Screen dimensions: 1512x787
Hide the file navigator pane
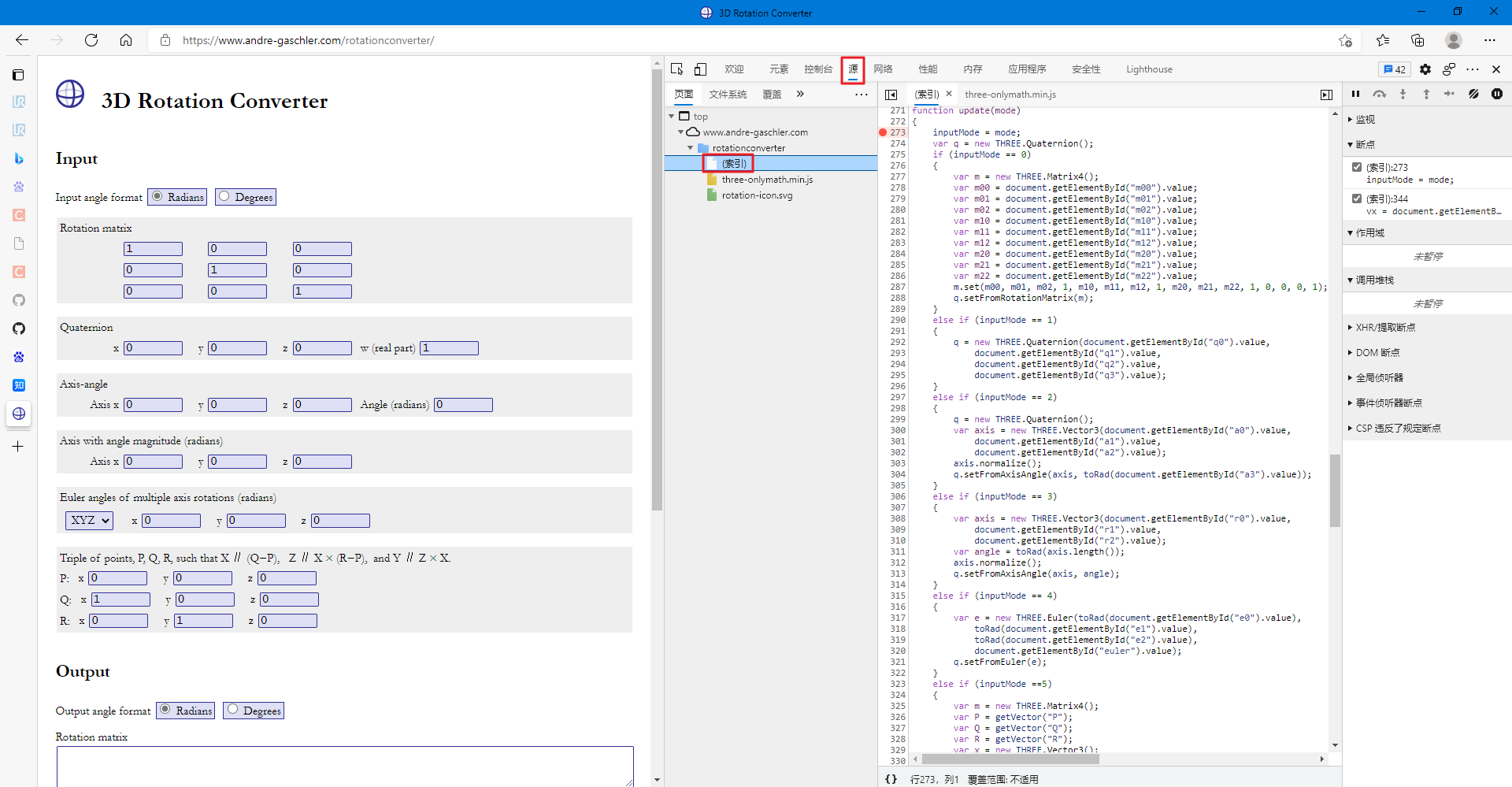click(891, 95)
